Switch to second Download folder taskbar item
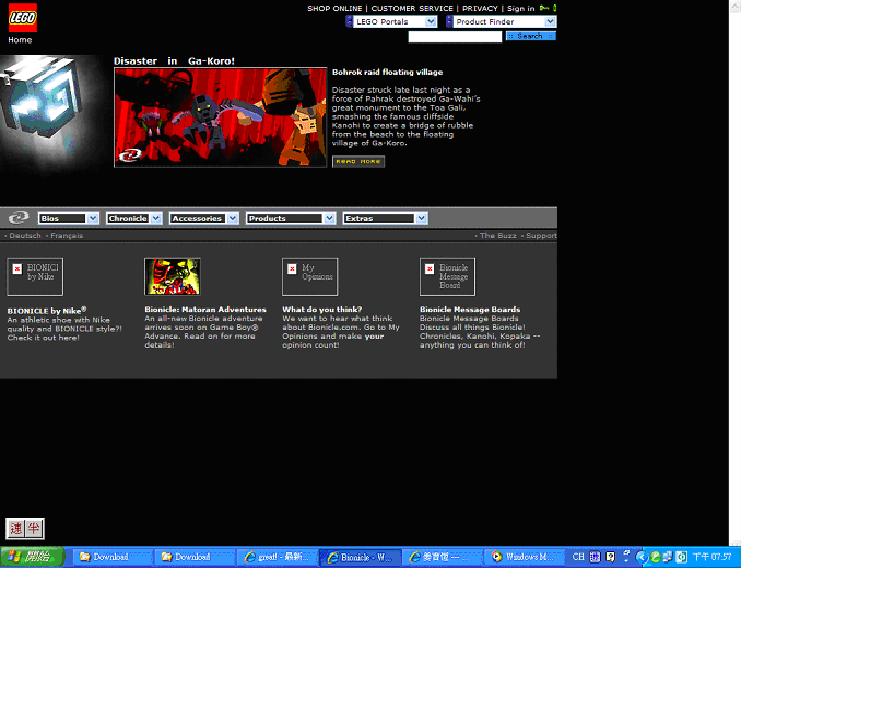The image size is (869, 716). 195,556
